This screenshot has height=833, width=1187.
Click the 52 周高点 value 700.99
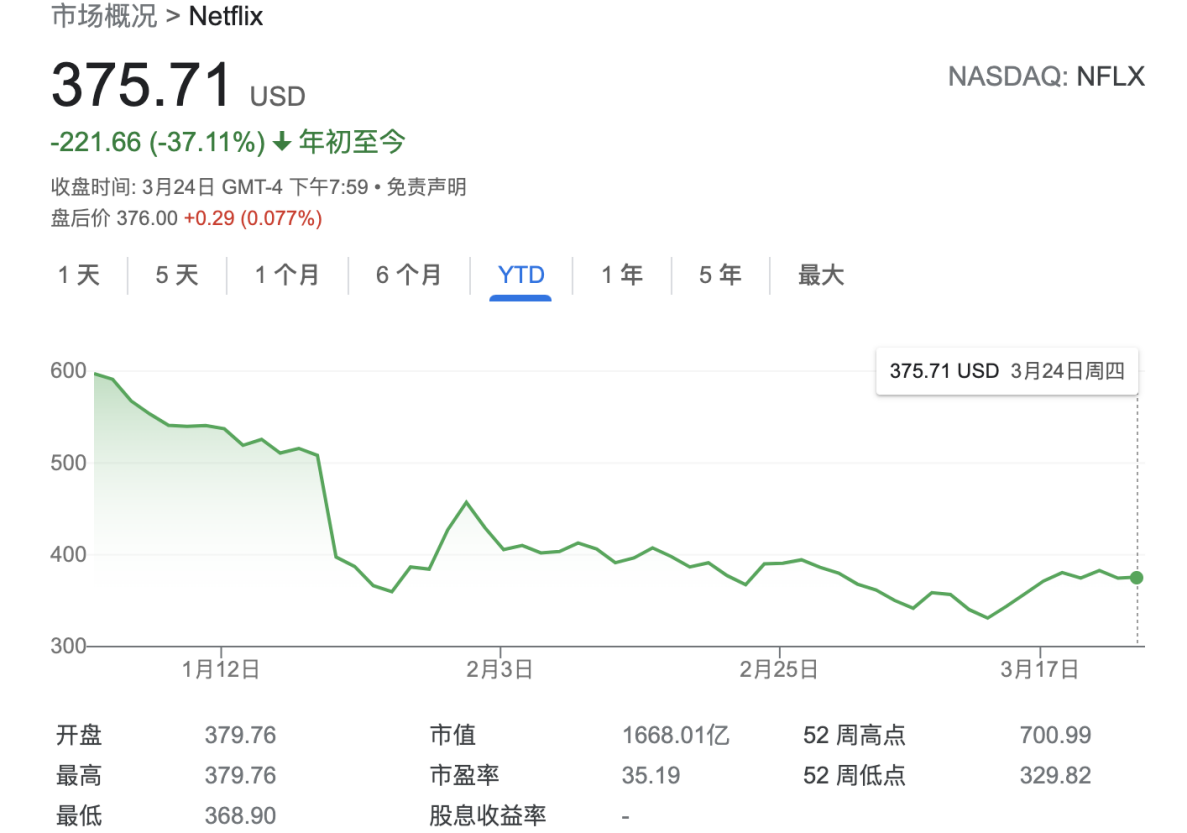click(x=1055, y=734)
